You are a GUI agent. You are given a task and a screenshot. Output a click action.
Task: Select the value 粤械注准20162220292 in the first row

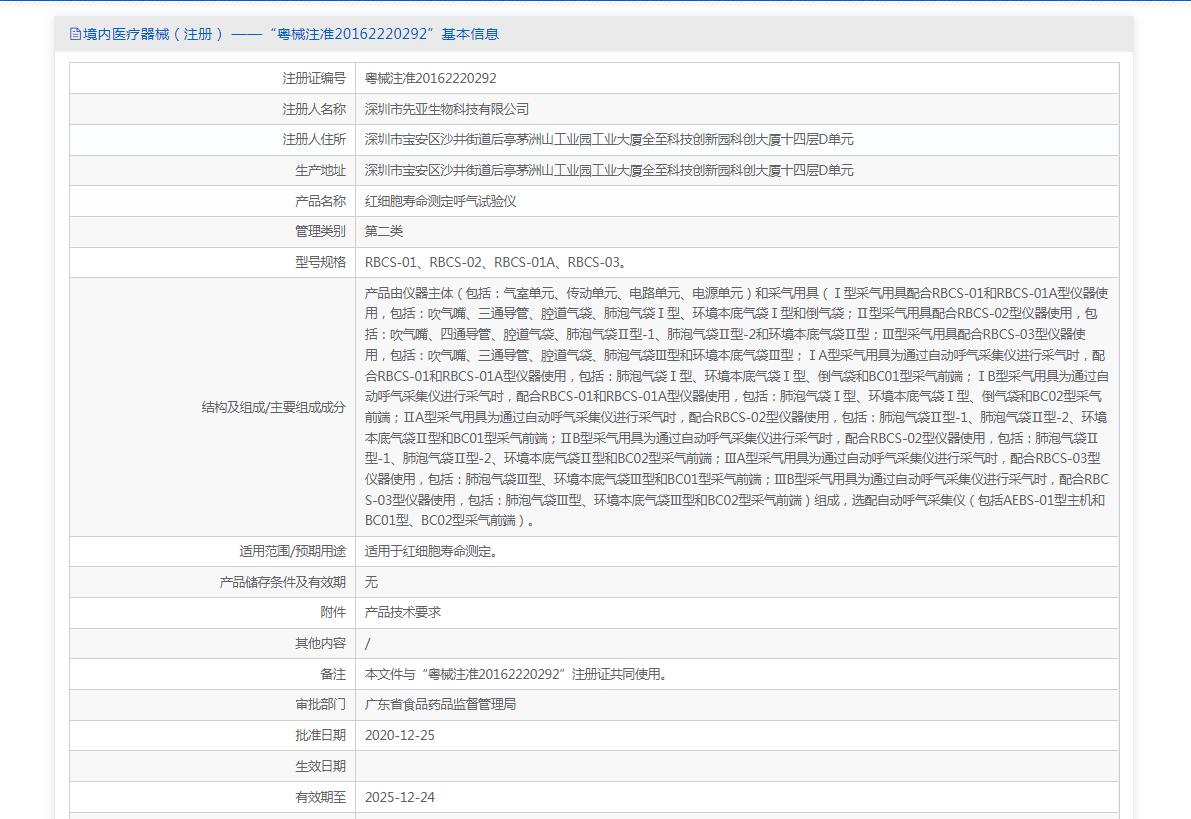pos(431,78)
